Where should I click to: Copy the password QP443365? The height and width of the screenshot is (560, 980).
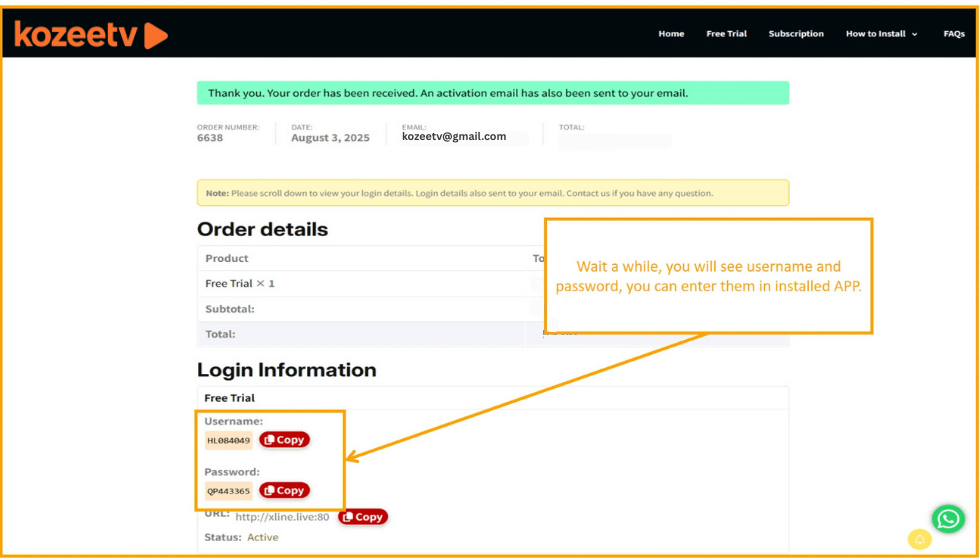(285, 490)
